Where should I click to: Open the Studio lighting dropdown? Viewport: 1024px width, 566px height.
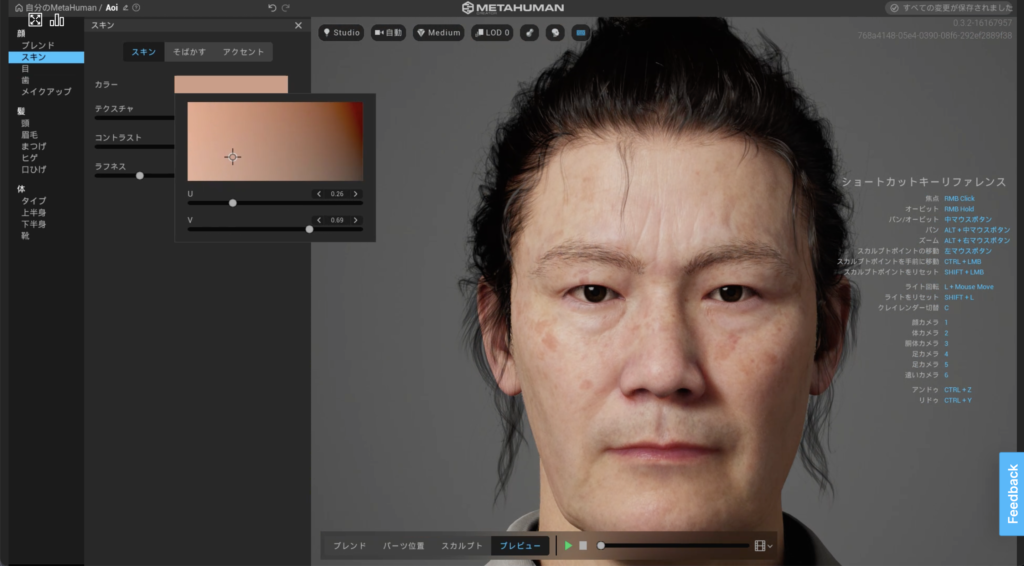[x=341, y=33]
